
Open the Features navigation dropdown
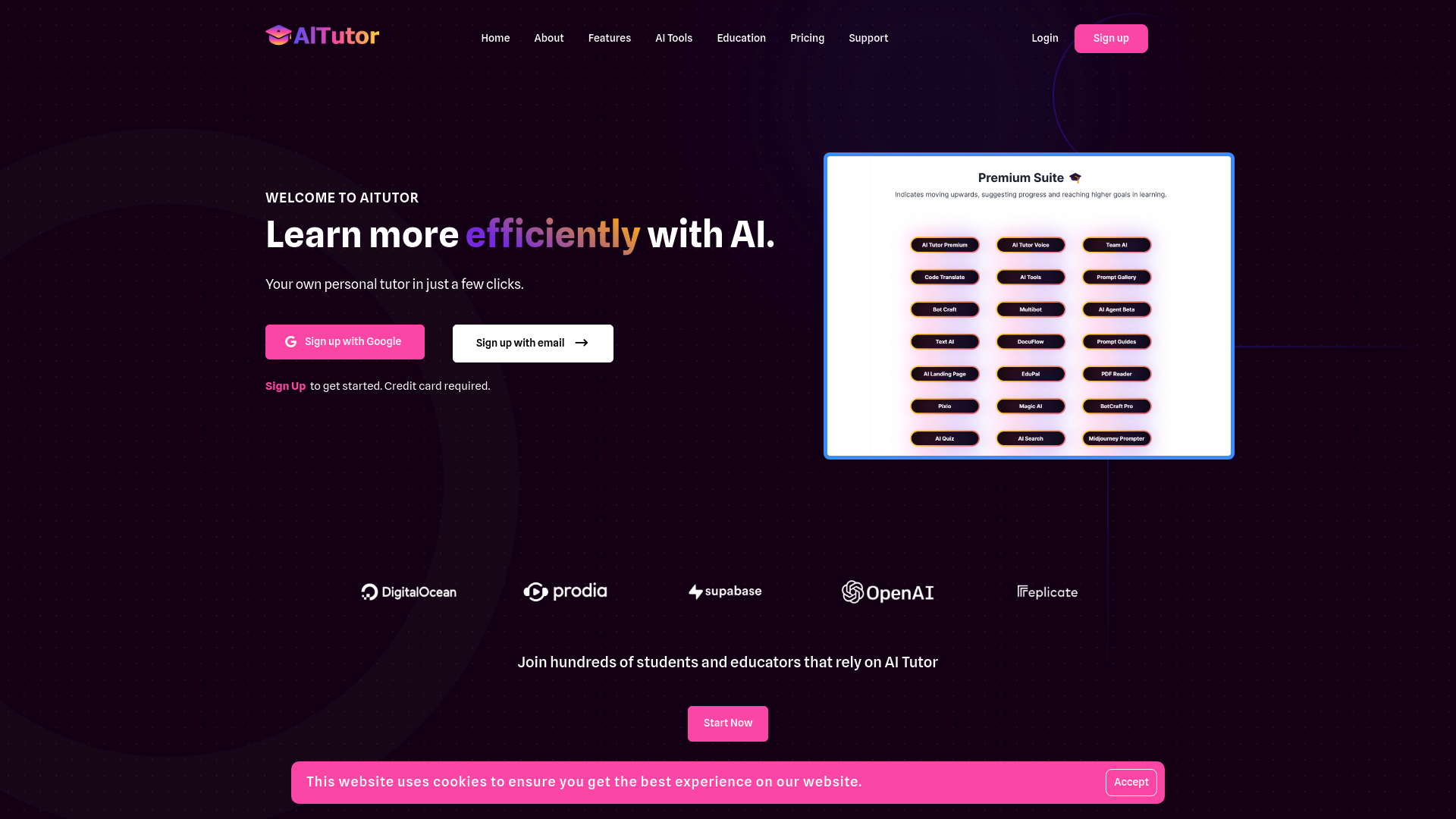609,38
